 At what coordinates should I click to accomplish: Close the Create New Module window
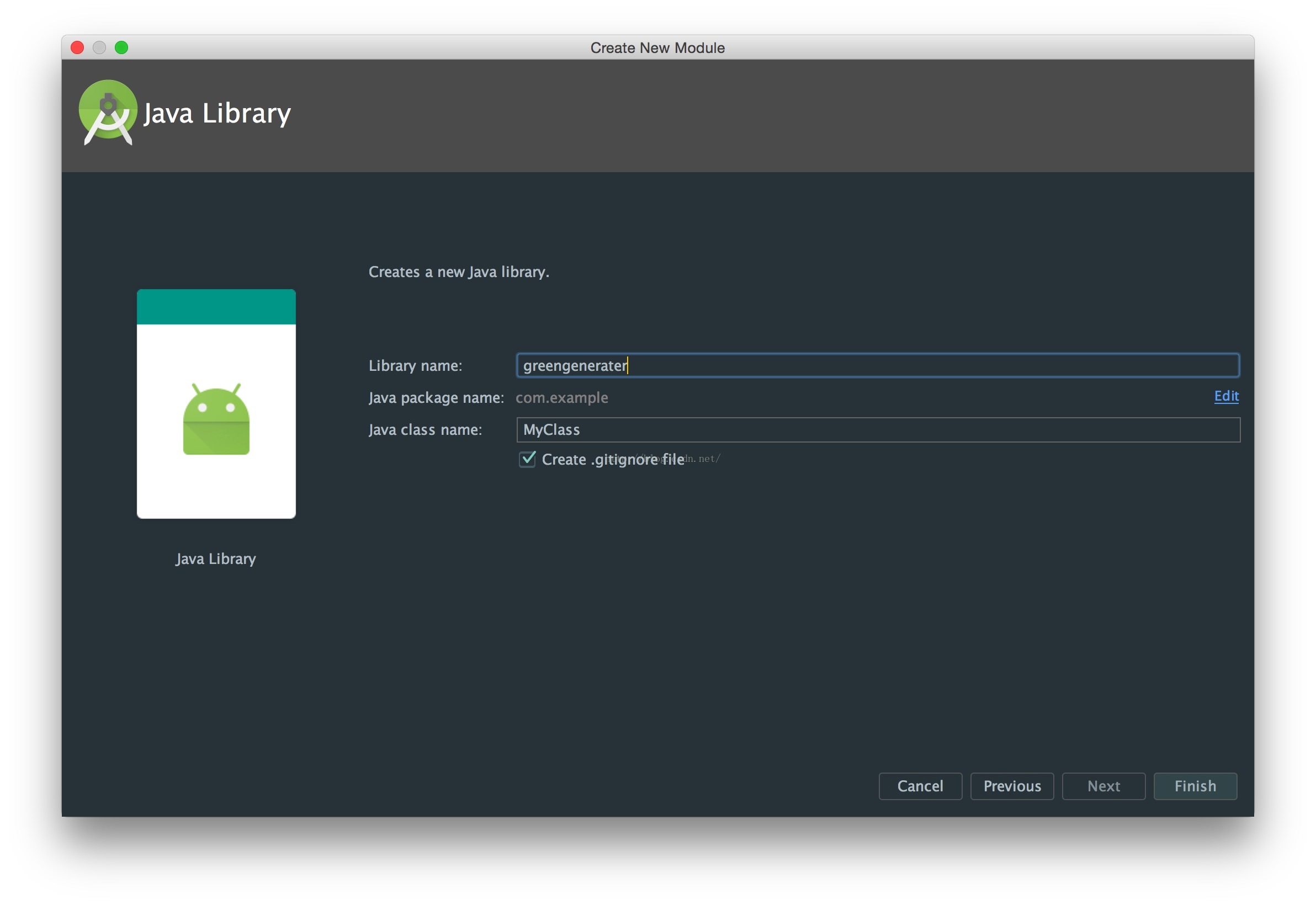point(77,47)
